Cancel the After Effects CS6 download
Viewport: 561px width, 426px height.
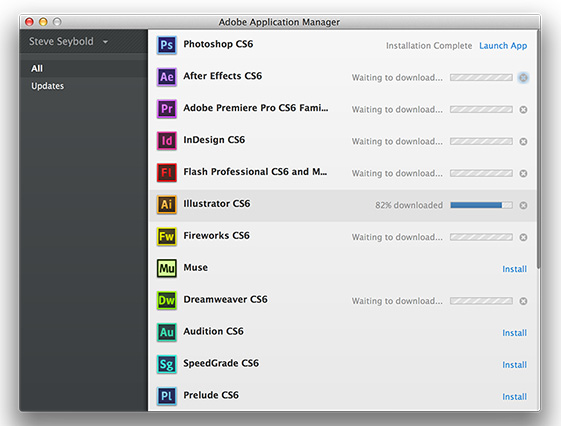(523, 78)
